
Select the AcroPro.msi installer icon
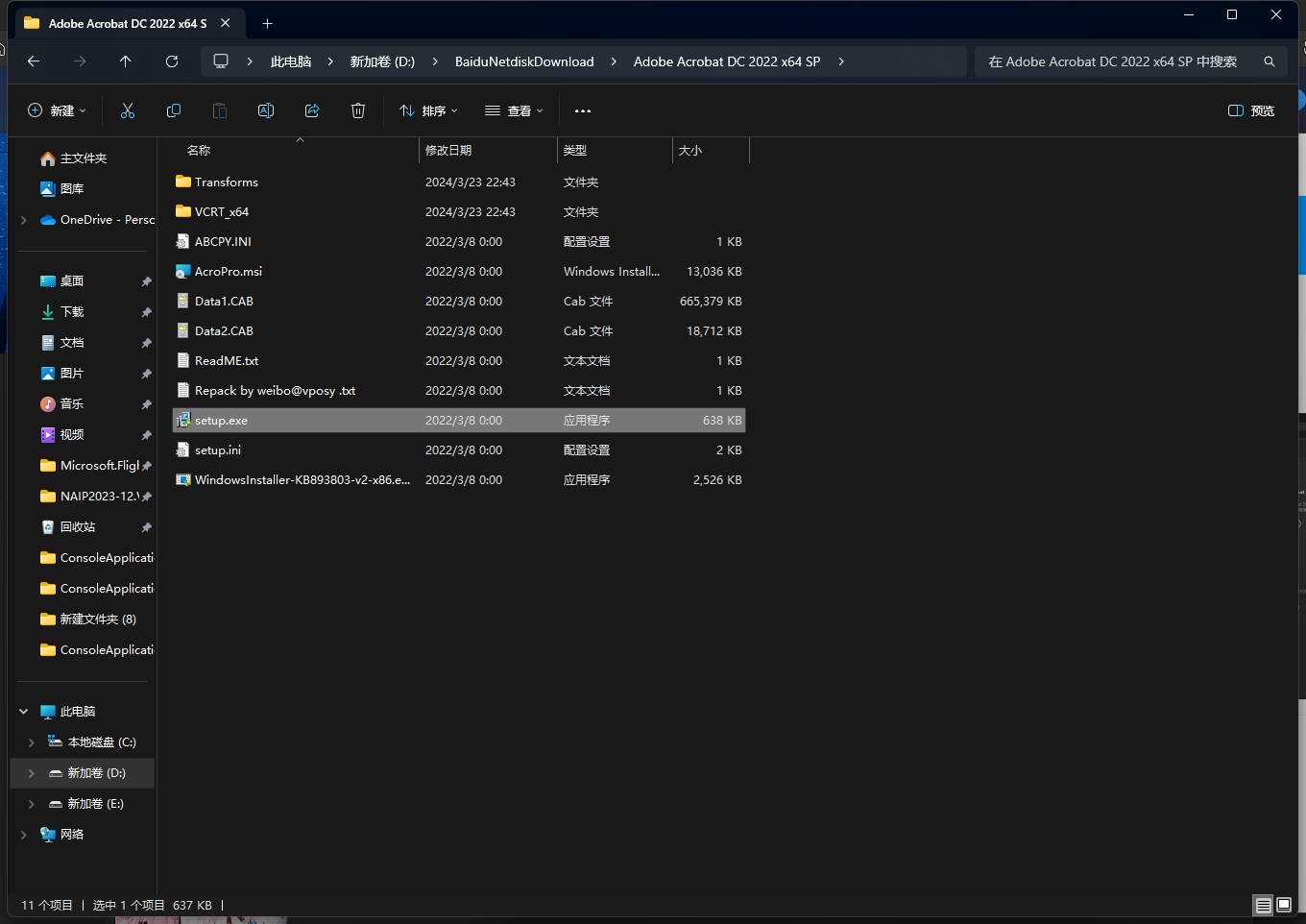(182, 272)
